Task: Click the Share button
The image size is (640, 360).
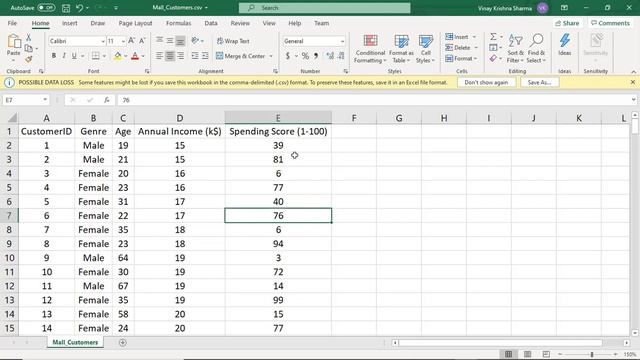Action: [x=567, y=23]
